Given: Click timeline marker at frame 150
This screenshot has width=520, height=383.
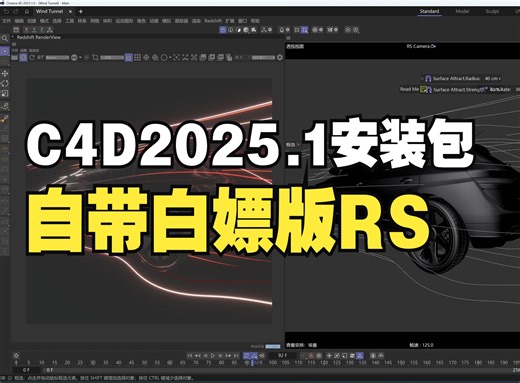Looking at the screenshot, I should [x=401, y=362].
